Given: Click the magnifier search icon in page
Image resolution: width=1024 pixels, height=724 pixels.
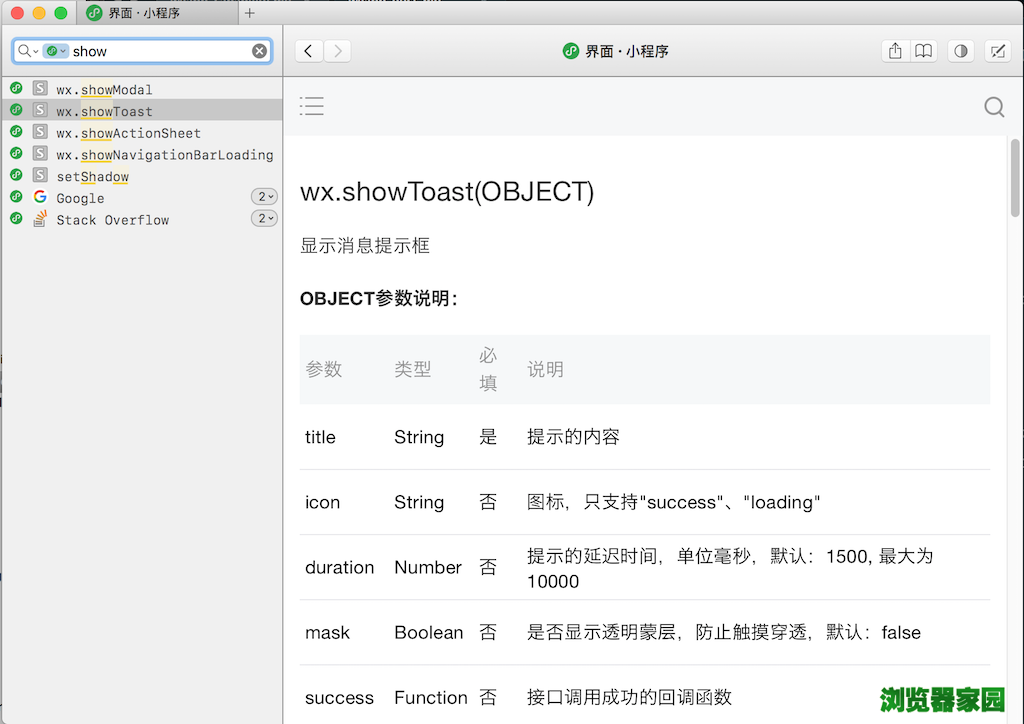Looking at the screenshot, I should pos(994,107).
